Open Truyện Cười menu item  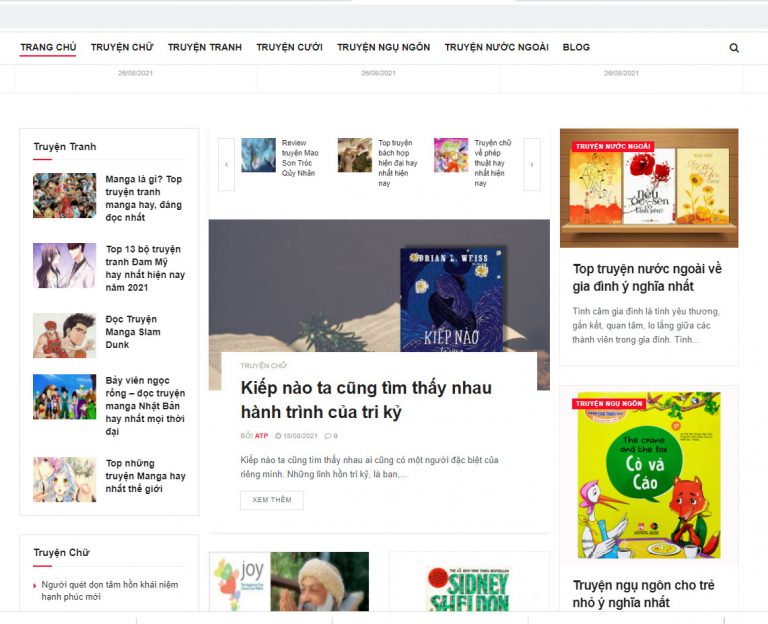pyautogui.click(x=289, y=47)
